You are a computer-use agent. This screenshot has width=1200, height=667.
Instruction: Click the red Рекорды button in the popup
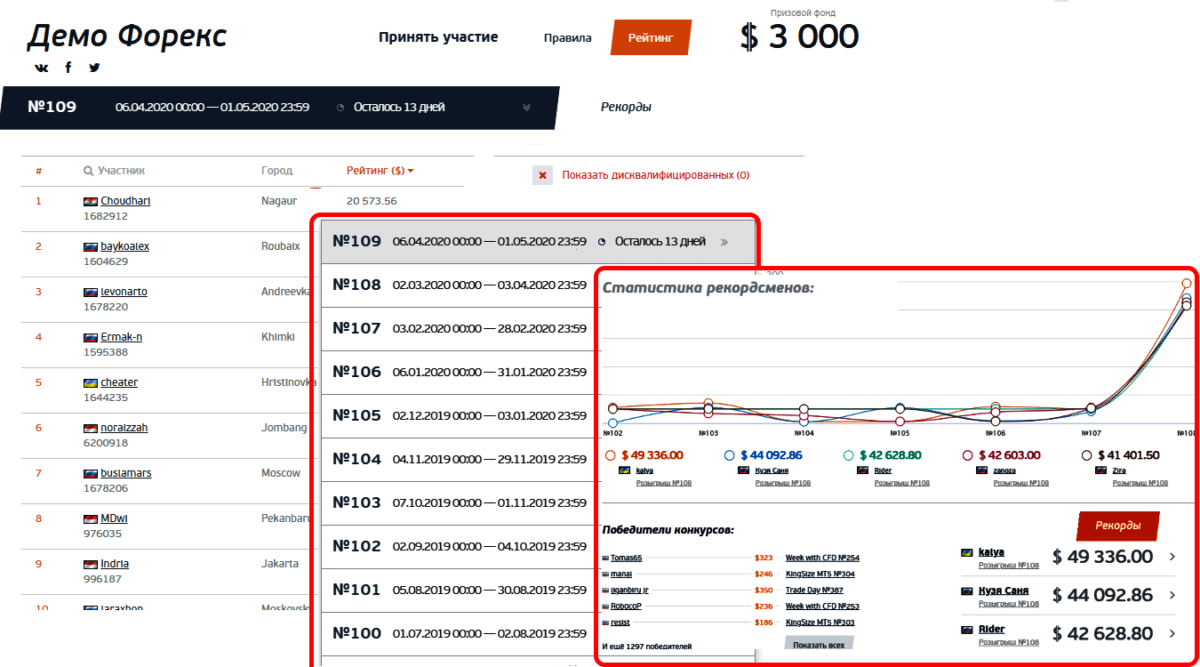[x=1117, y=526]
